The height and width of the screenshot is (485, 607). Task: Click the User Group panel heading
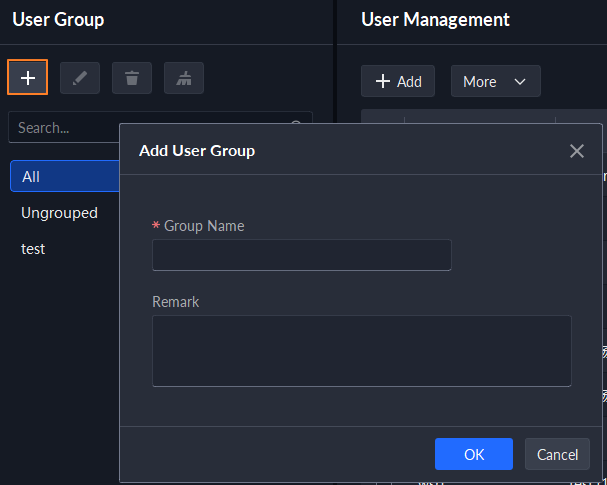(58, 19)
